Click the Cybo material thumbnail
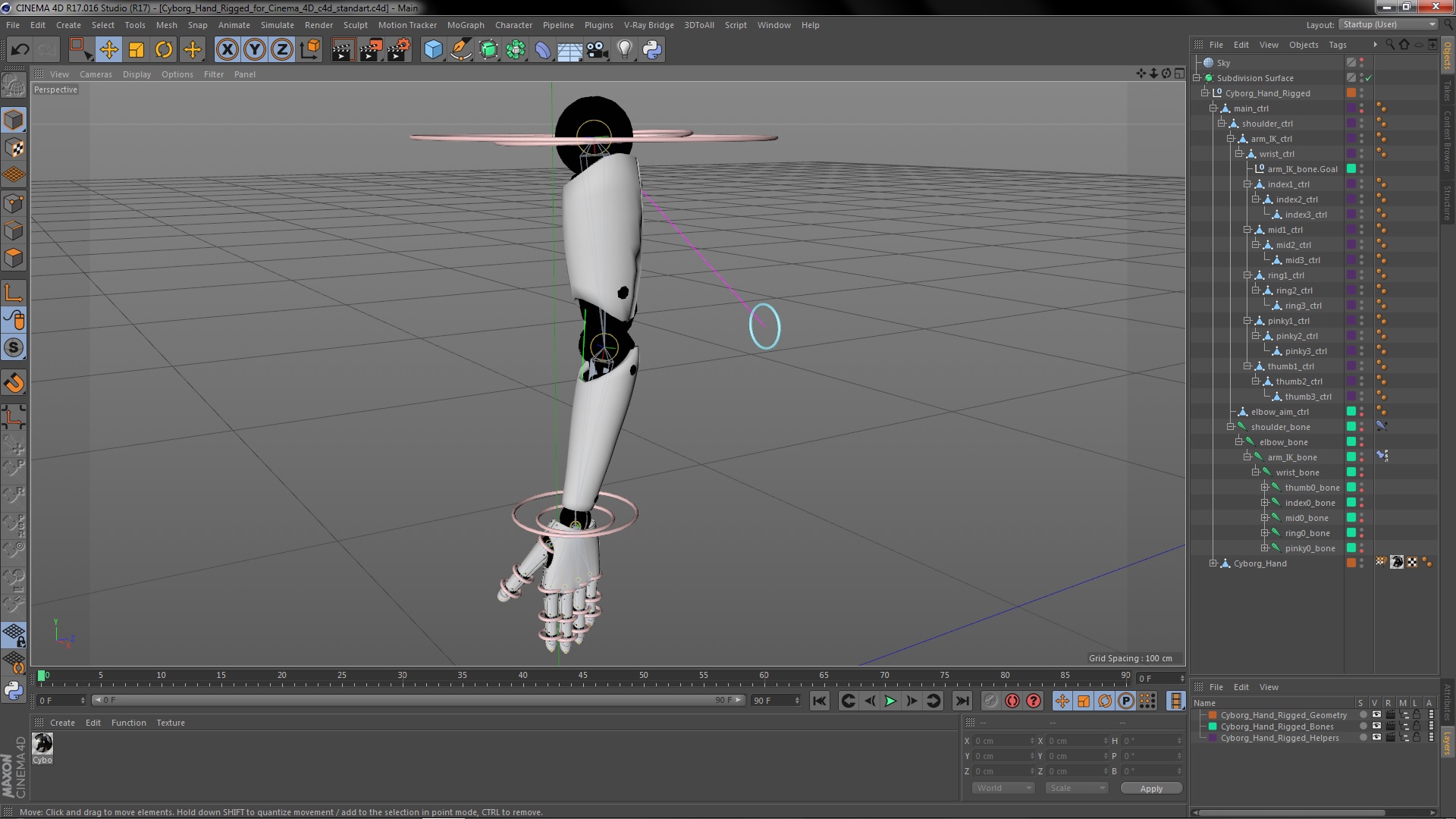Viewport: 1456px width, 819px height. (x=42, y=744)
